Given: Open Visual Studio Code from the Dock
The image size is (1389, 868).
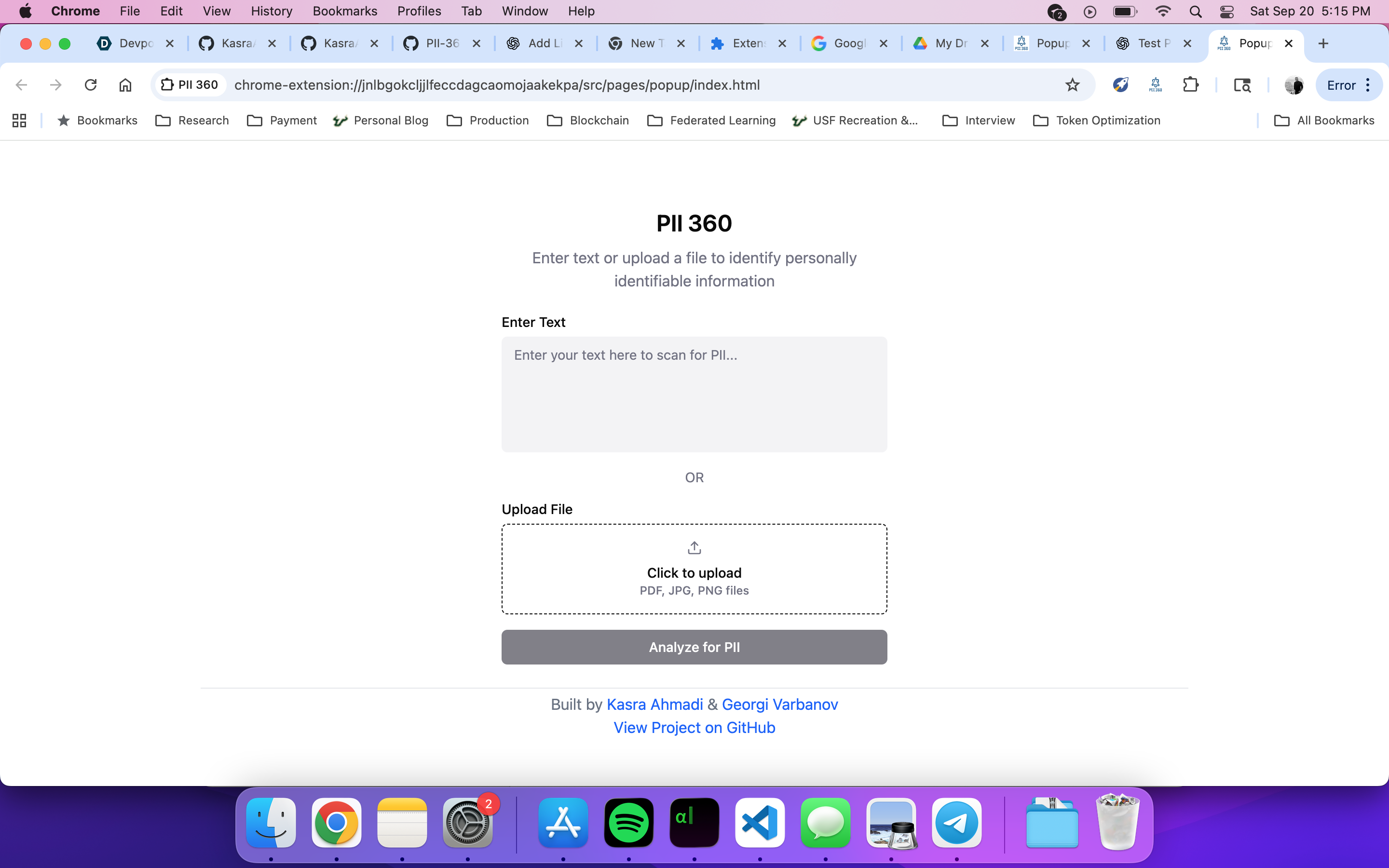Looking at the screenshot, I should [x=759, y=823].
